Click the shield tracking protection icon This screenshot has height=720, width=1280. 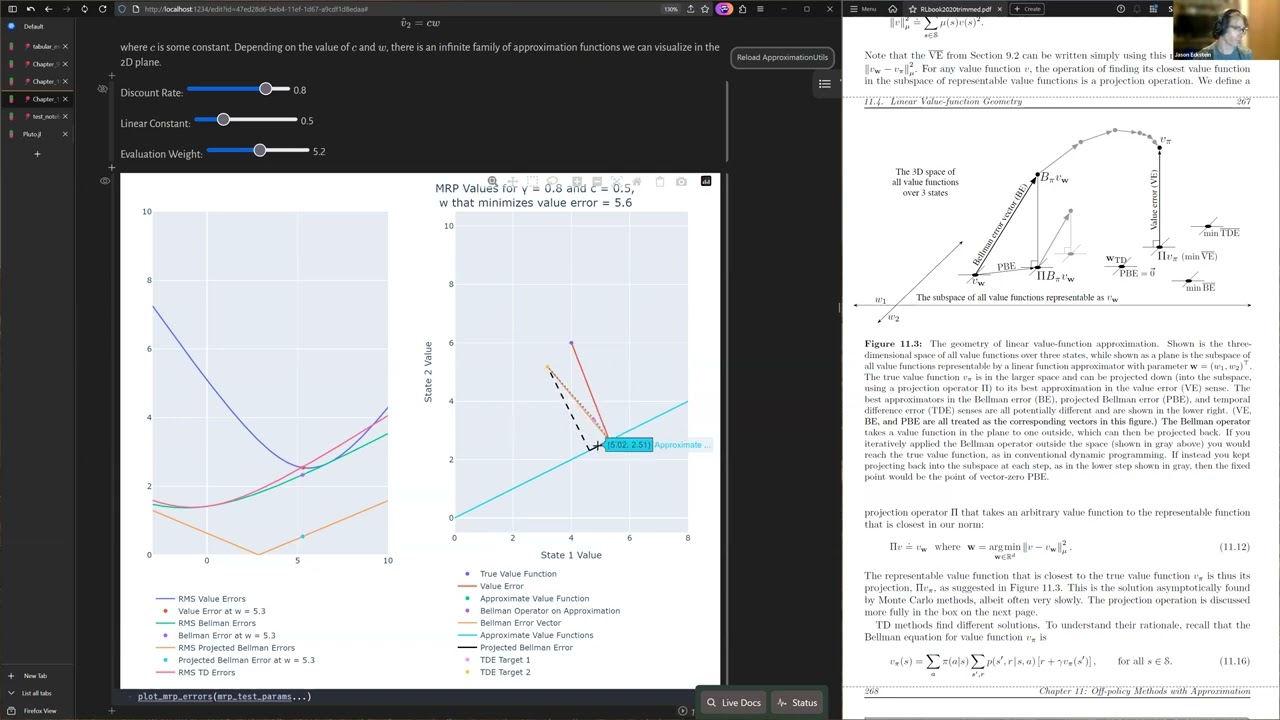point(121,9)
